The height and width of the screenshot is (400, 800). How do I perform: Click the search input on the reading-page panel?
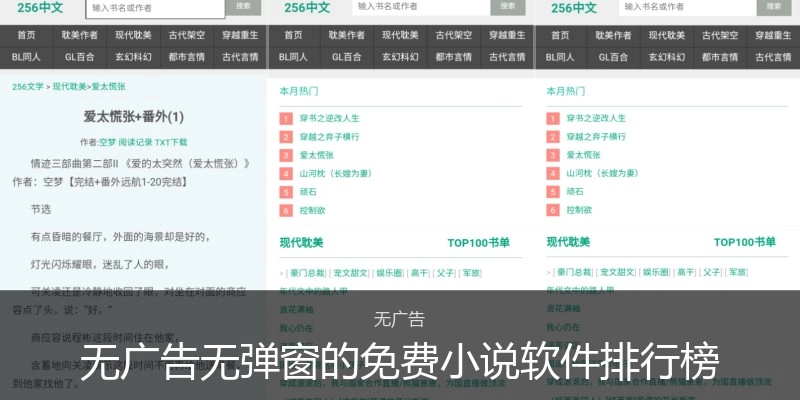(x=156, y=8)
